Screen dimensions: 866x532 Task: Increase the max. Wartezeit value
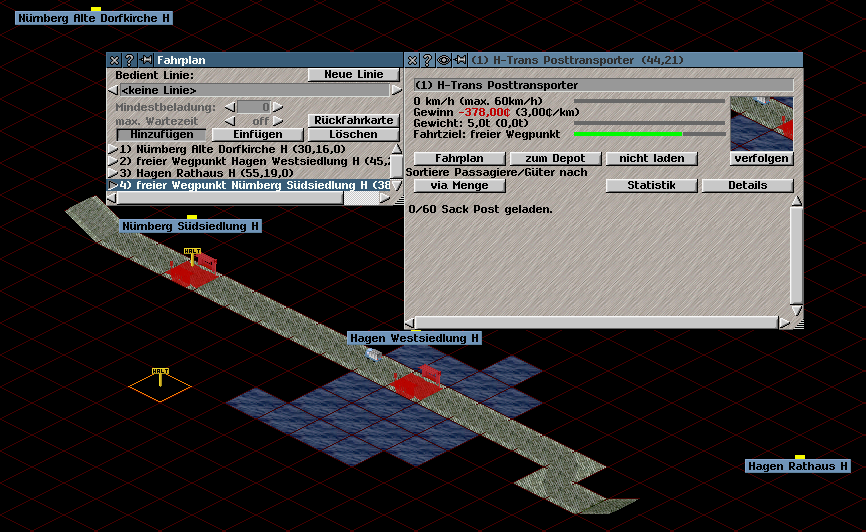tap(278, 120)
